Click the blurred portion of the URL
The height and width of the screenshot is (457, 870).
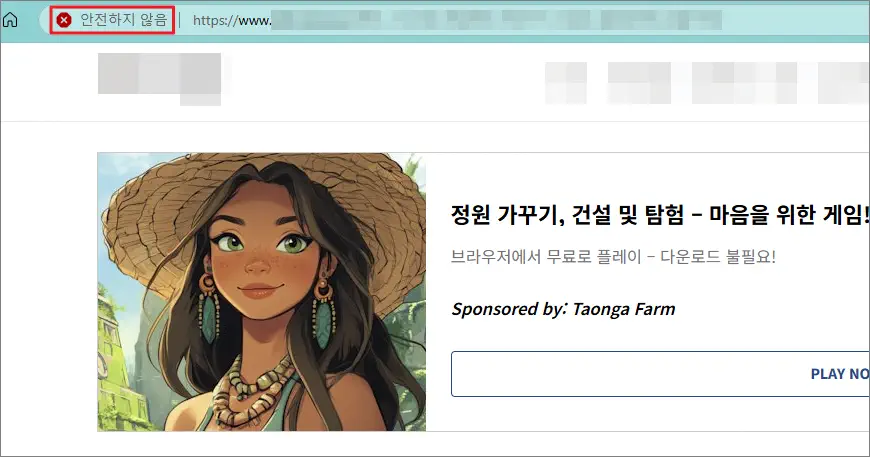tap(497, 21)
